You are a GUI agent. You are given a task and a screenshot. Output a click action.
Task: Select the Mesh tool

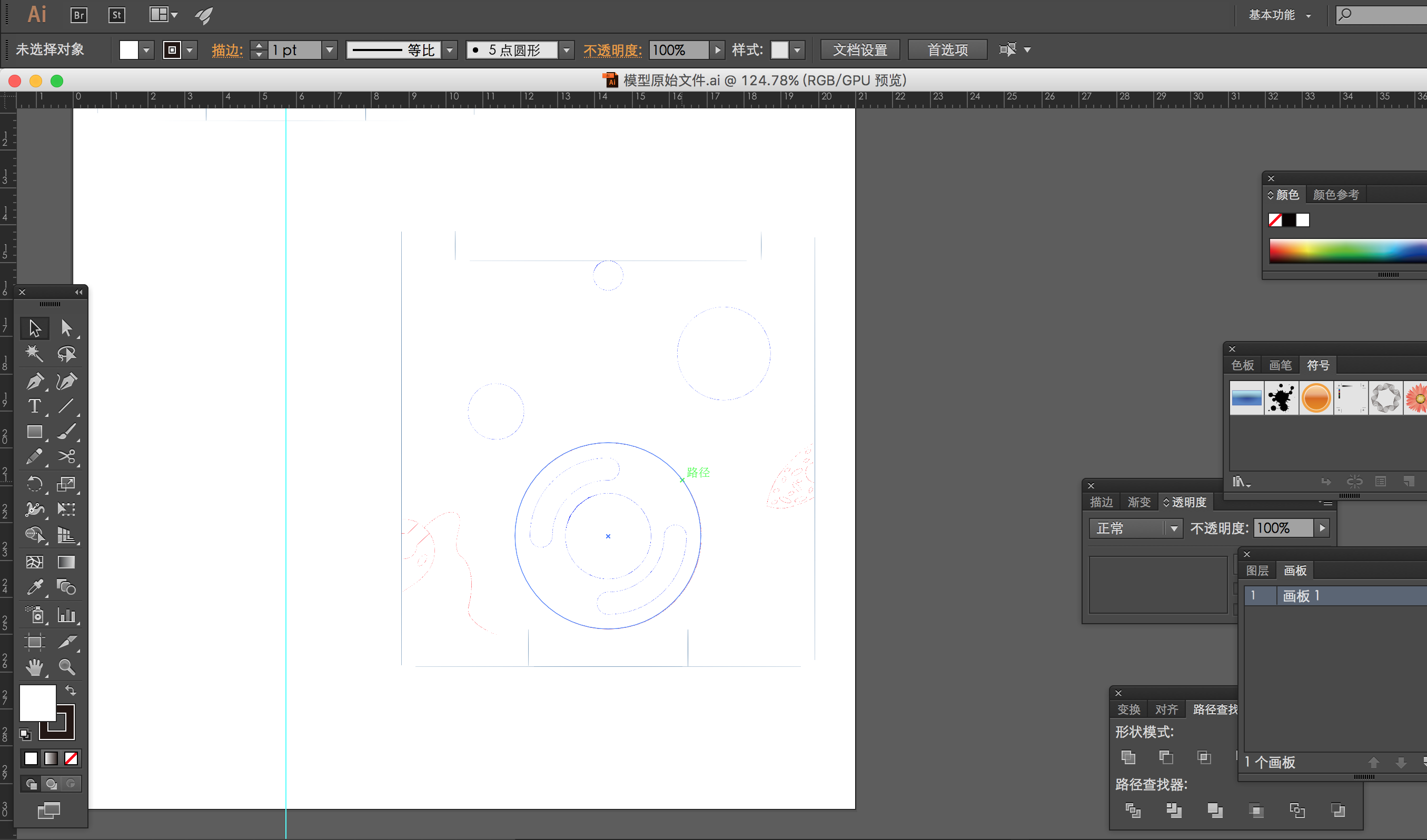click(35, 562)
